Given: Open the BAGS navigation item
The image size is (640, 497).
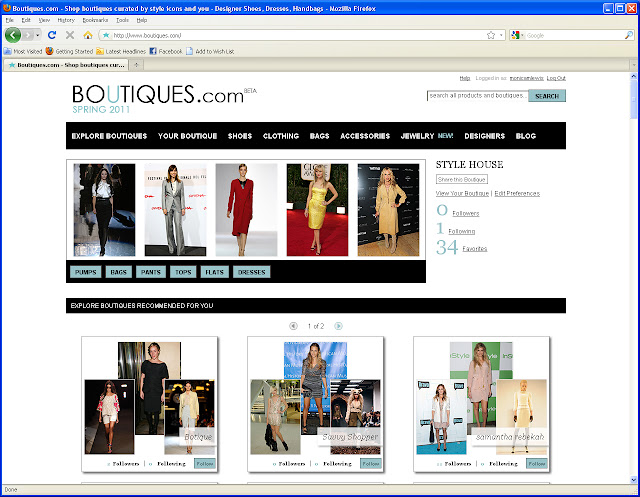Looking at the screenshot, I should [x=320, y=136].
